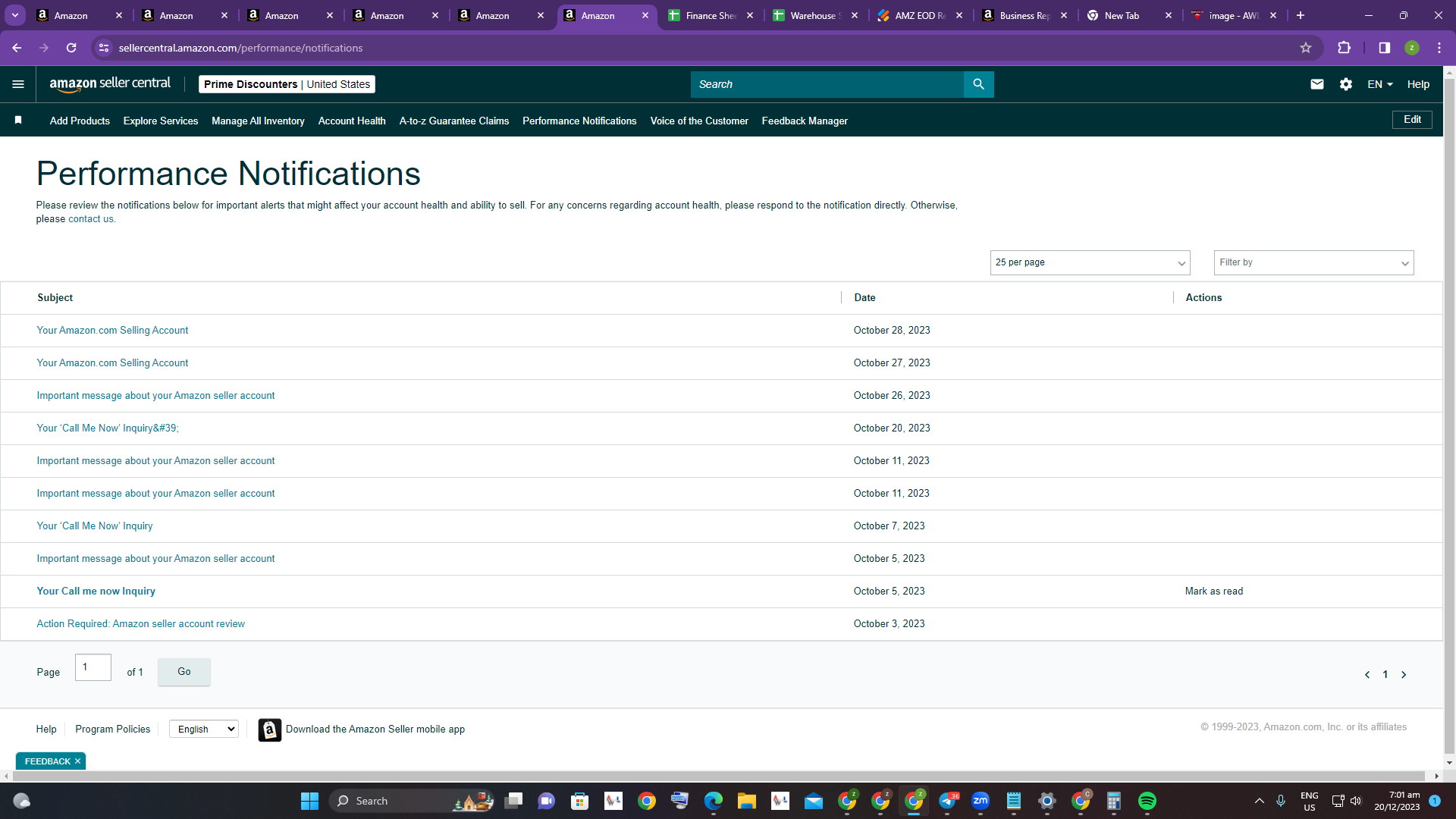1456x819 pixels.
Task: Open the settings gear in Seller Central
Action: coord(1346,84)
